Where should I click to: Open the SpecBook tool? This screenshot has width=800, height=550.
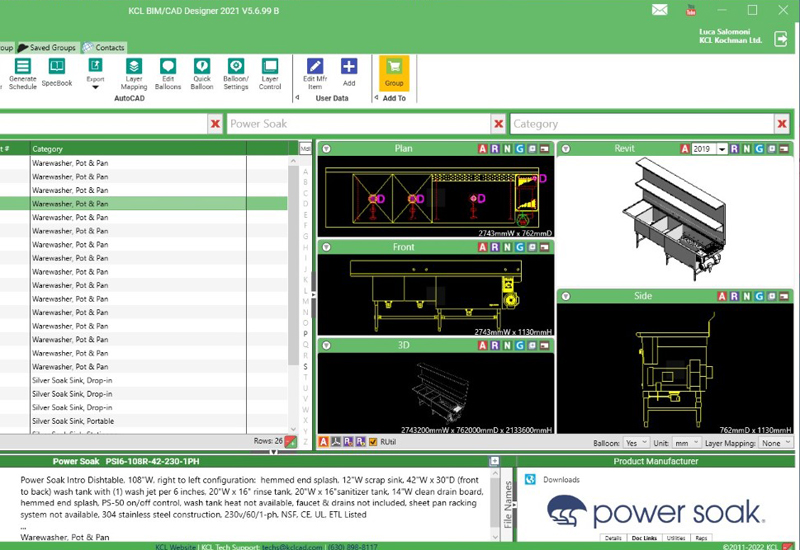click(57, 67)
